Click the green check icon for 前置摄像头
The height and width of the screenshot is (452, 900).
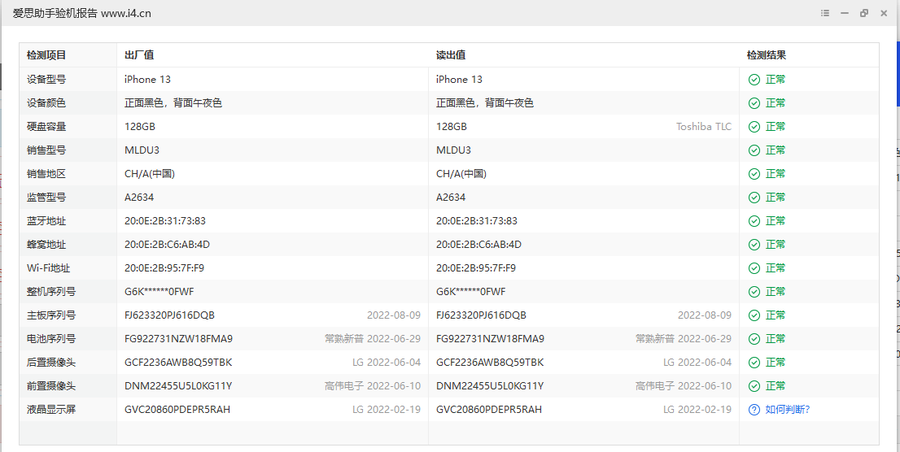(754, 385)
